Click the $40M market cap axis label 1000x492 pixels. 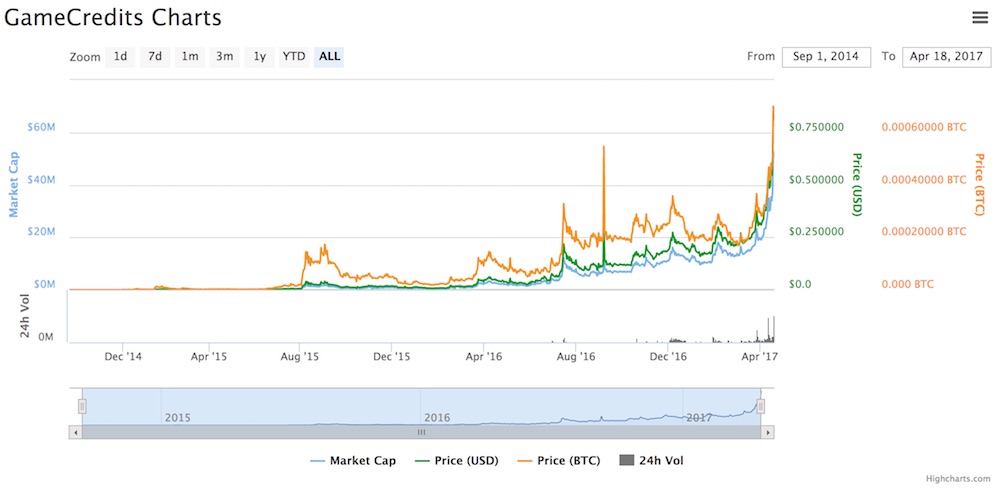click(x=41, y=180)
